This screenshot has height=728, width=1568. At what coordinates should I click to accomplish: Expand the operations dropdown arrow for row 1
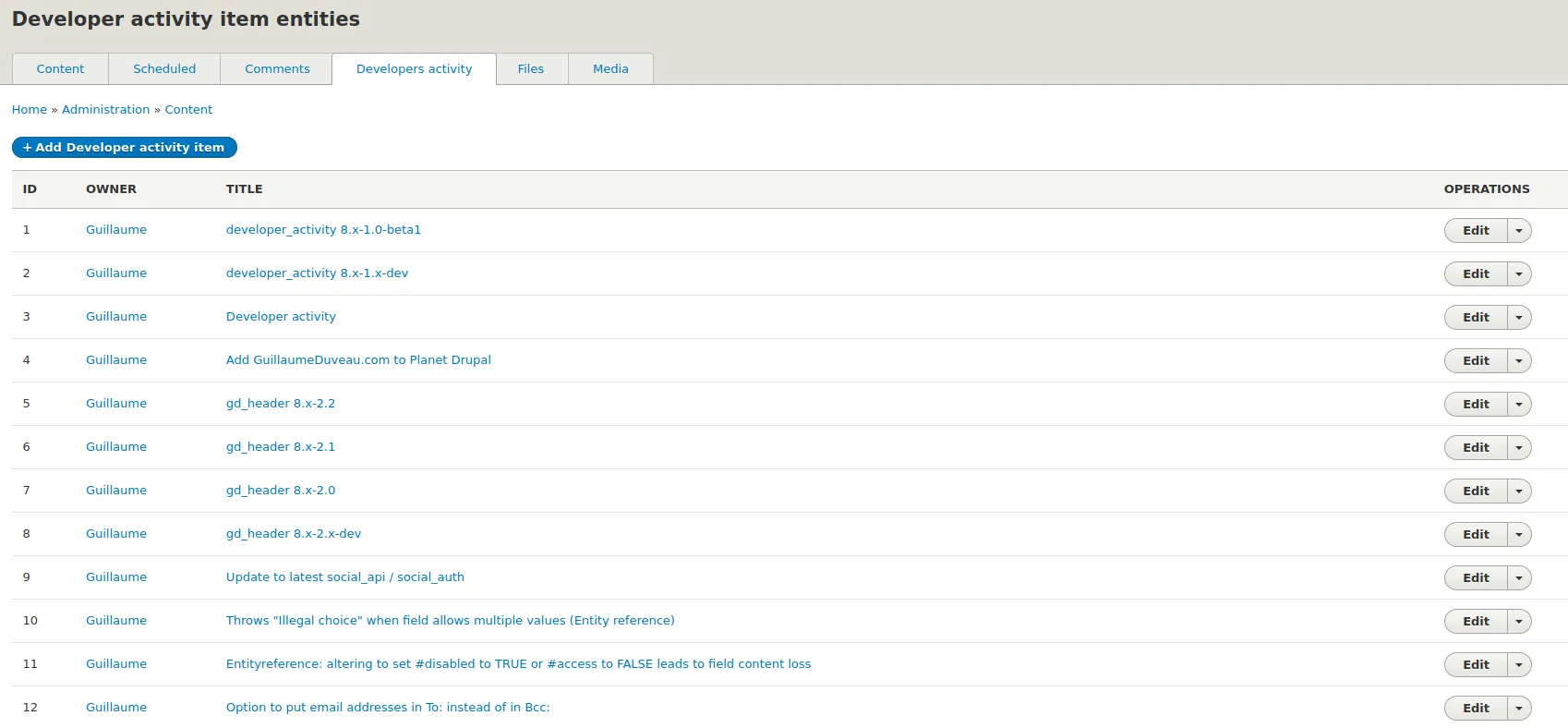coord(1518,231)
